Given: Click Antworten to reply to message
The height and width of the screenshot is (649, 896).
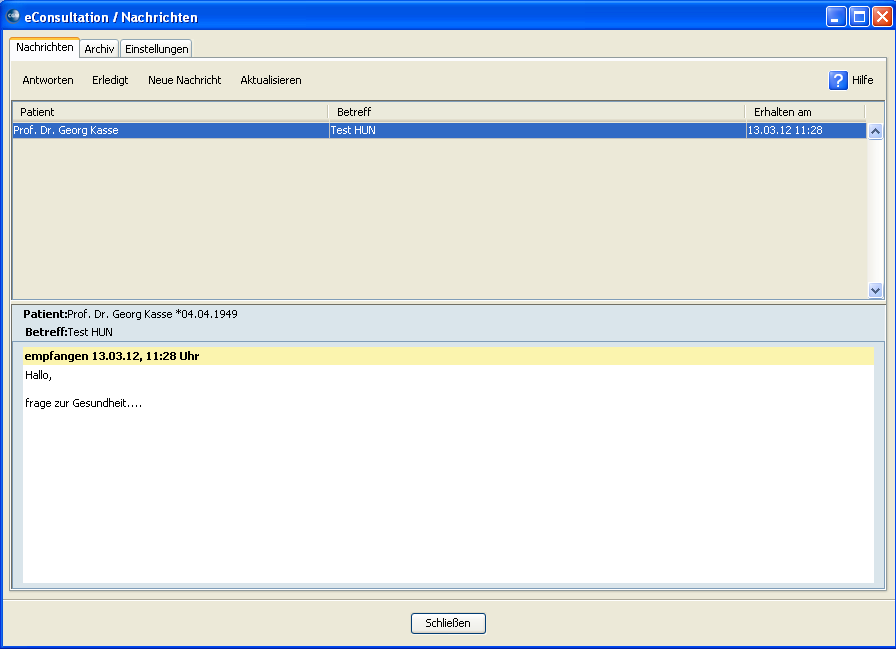Looking at the screenshot, I should click(48, 81).
